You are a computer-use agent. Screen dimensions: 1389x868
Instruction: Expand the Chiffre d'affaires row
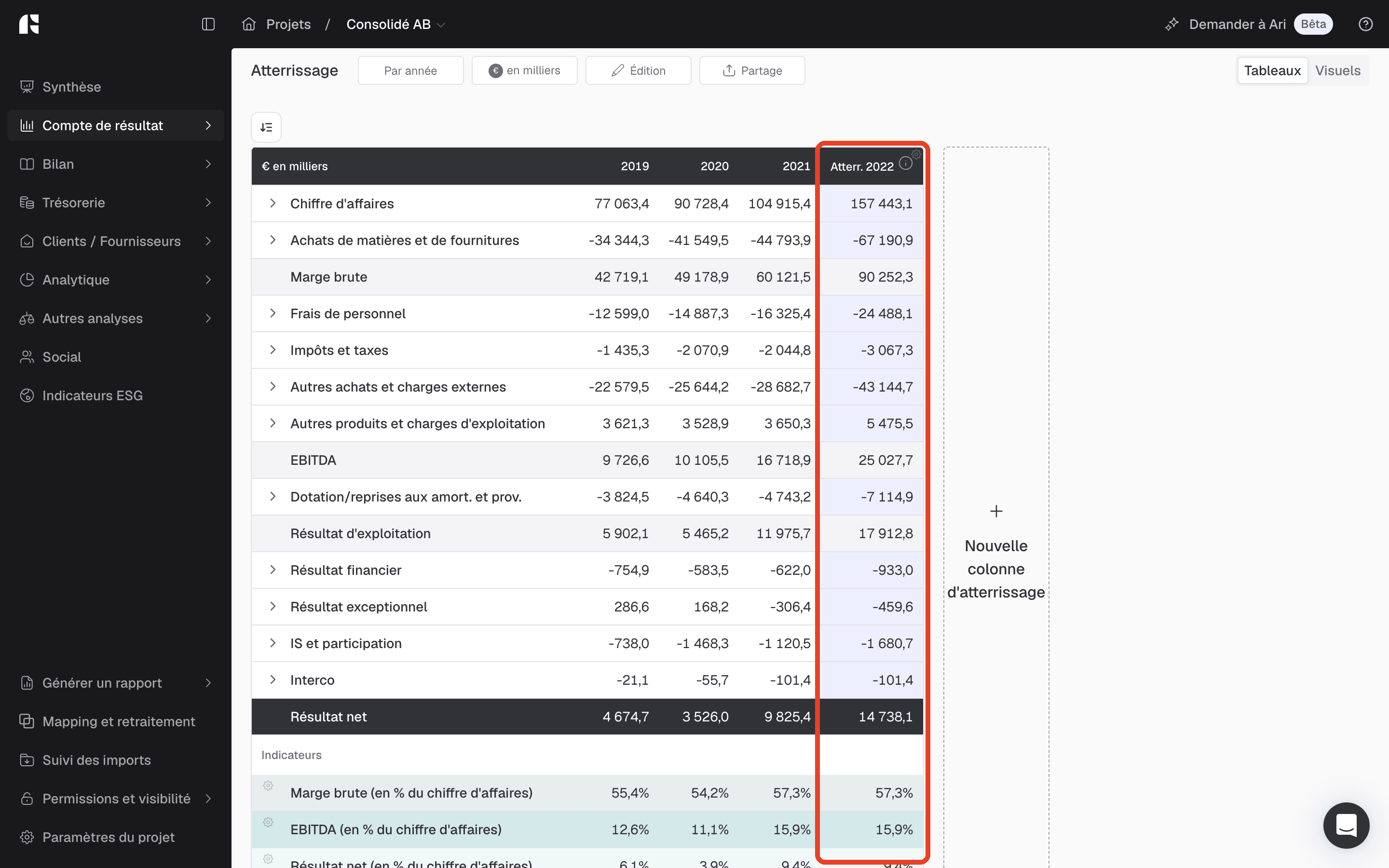pyautogui.click(x=272, y=203)
